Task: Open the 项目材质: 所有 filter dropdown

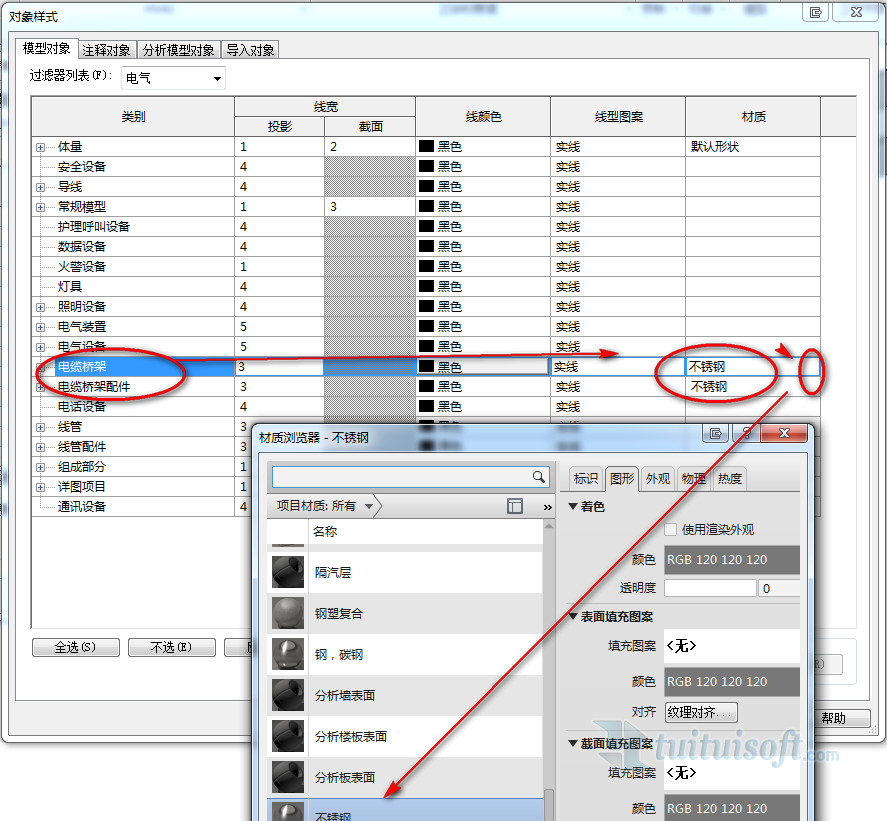Action: [x=369, y=507]
